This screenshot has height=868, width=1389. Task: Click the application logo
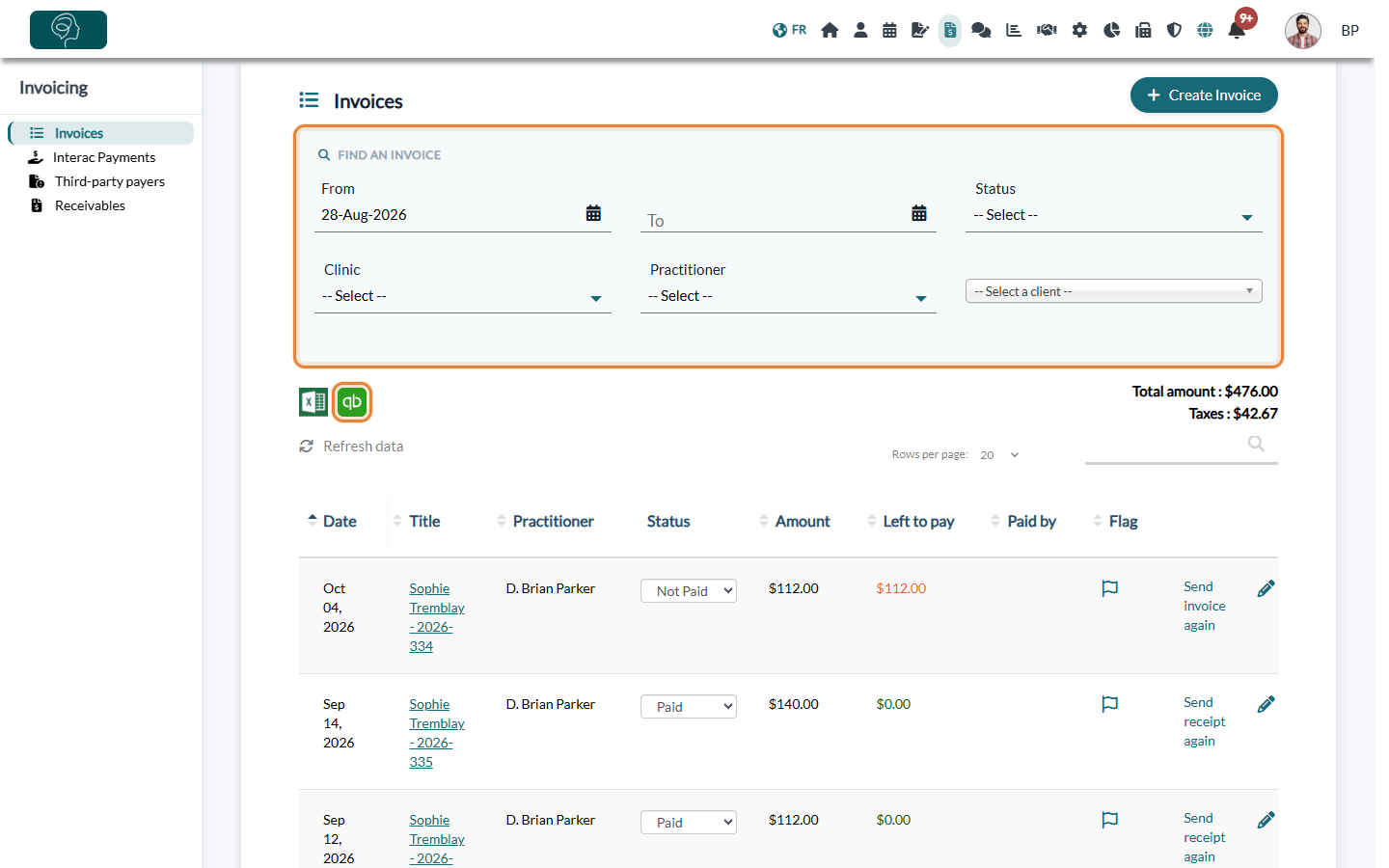point(68,30)
